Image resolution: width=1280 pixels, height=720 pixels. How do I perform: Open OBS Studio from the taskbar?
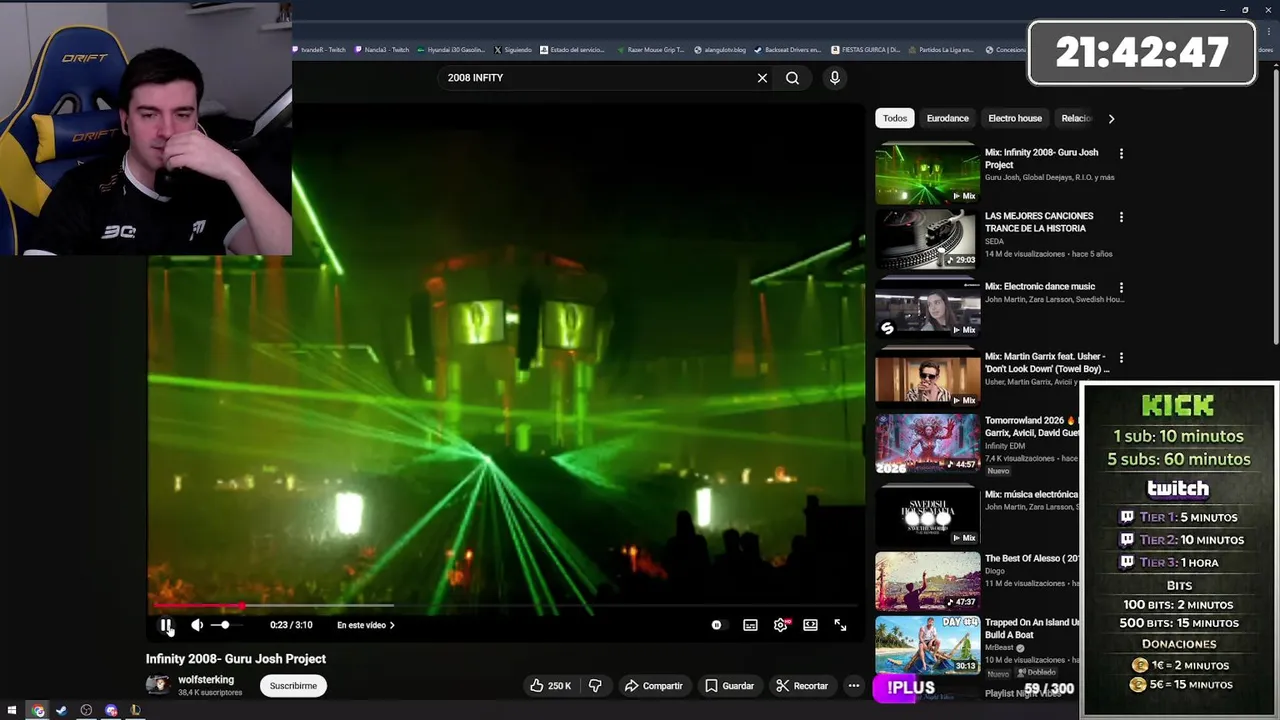(86, 710)
